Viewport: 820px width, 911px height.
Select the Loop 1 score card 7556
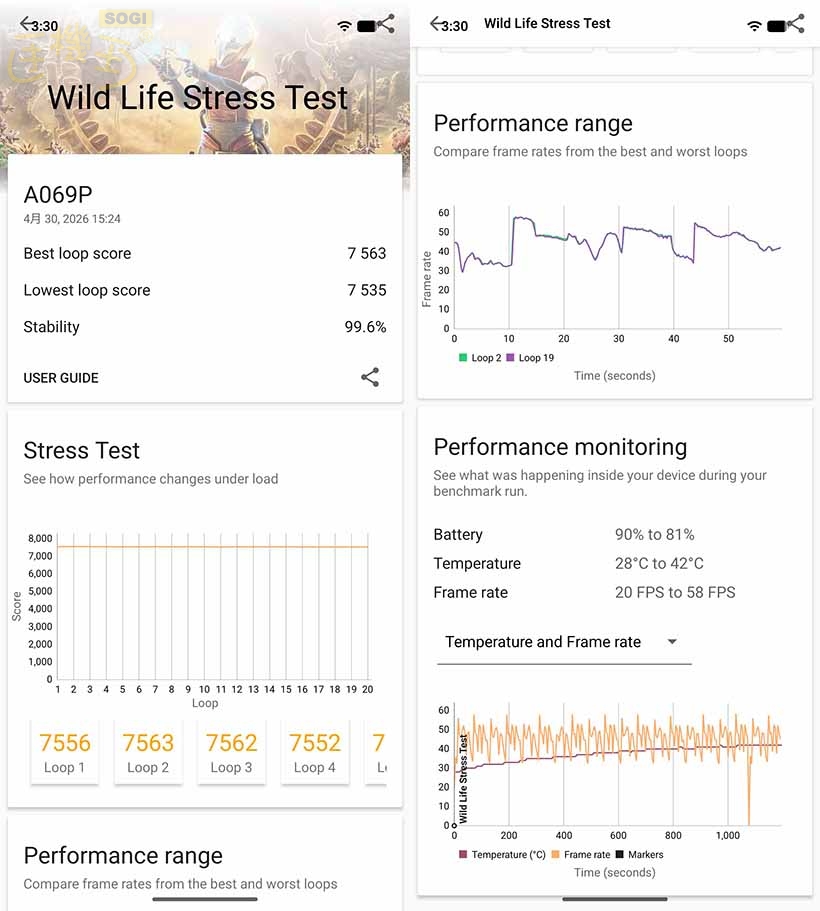[65, 752]
